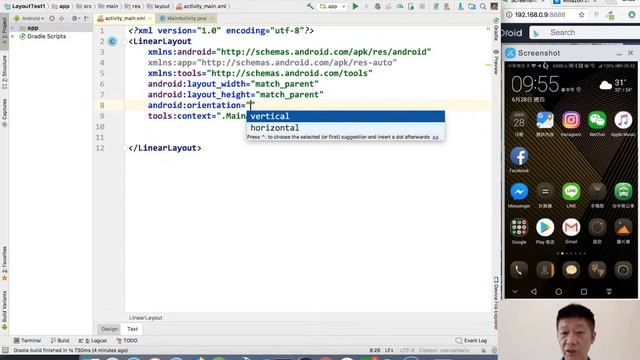Minimize the Screenshot panel
The image size is (640, 360).
619,53
